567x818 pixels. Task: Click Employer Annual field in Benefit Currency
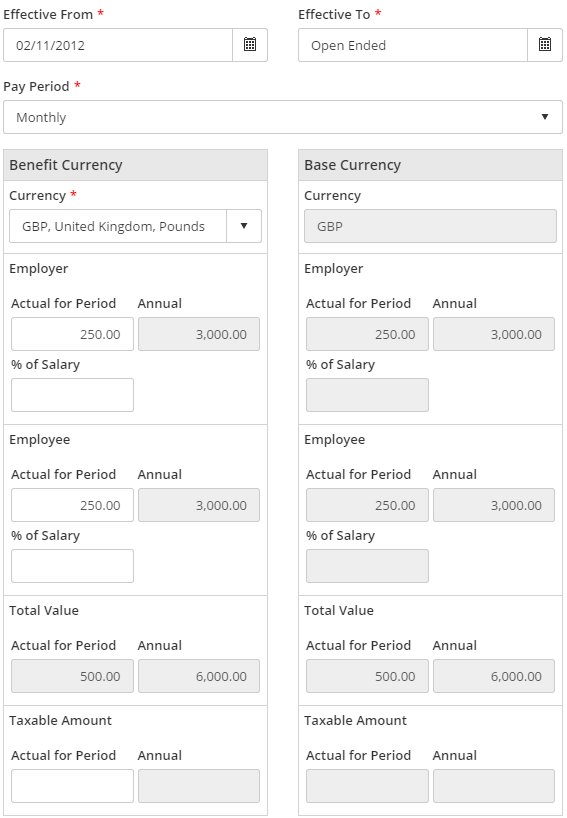coord(199,334)
